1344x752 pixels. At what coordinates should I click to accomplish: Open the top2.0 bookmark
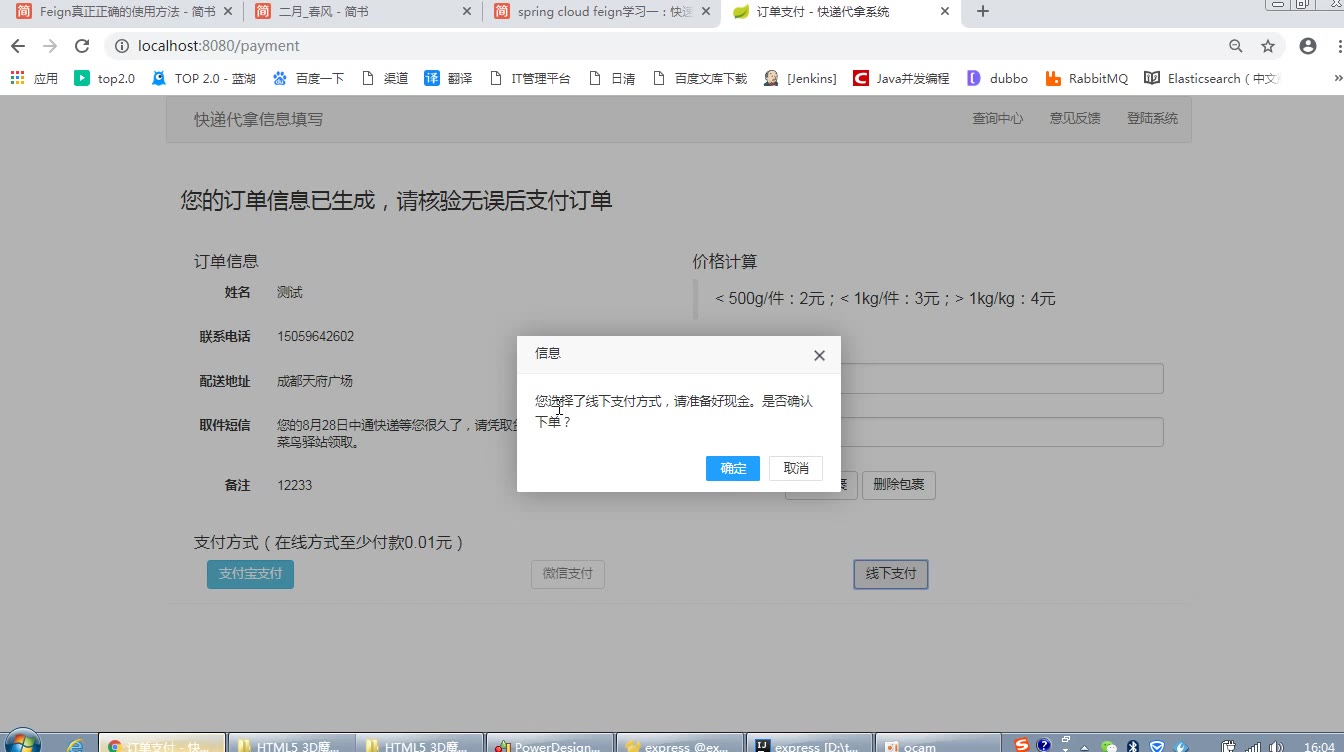[x=105, y=78]
